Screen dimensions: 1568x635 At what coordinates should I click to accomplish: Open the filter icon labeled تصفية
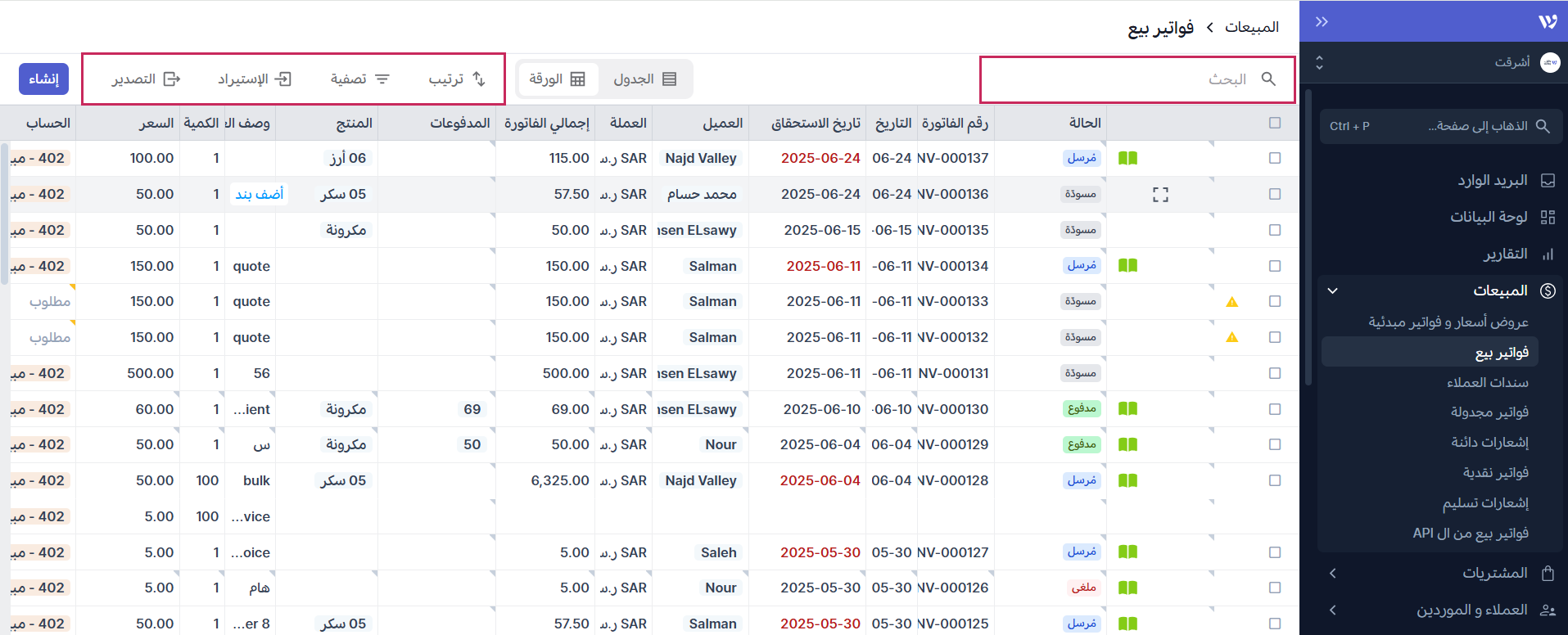(382, 79)
